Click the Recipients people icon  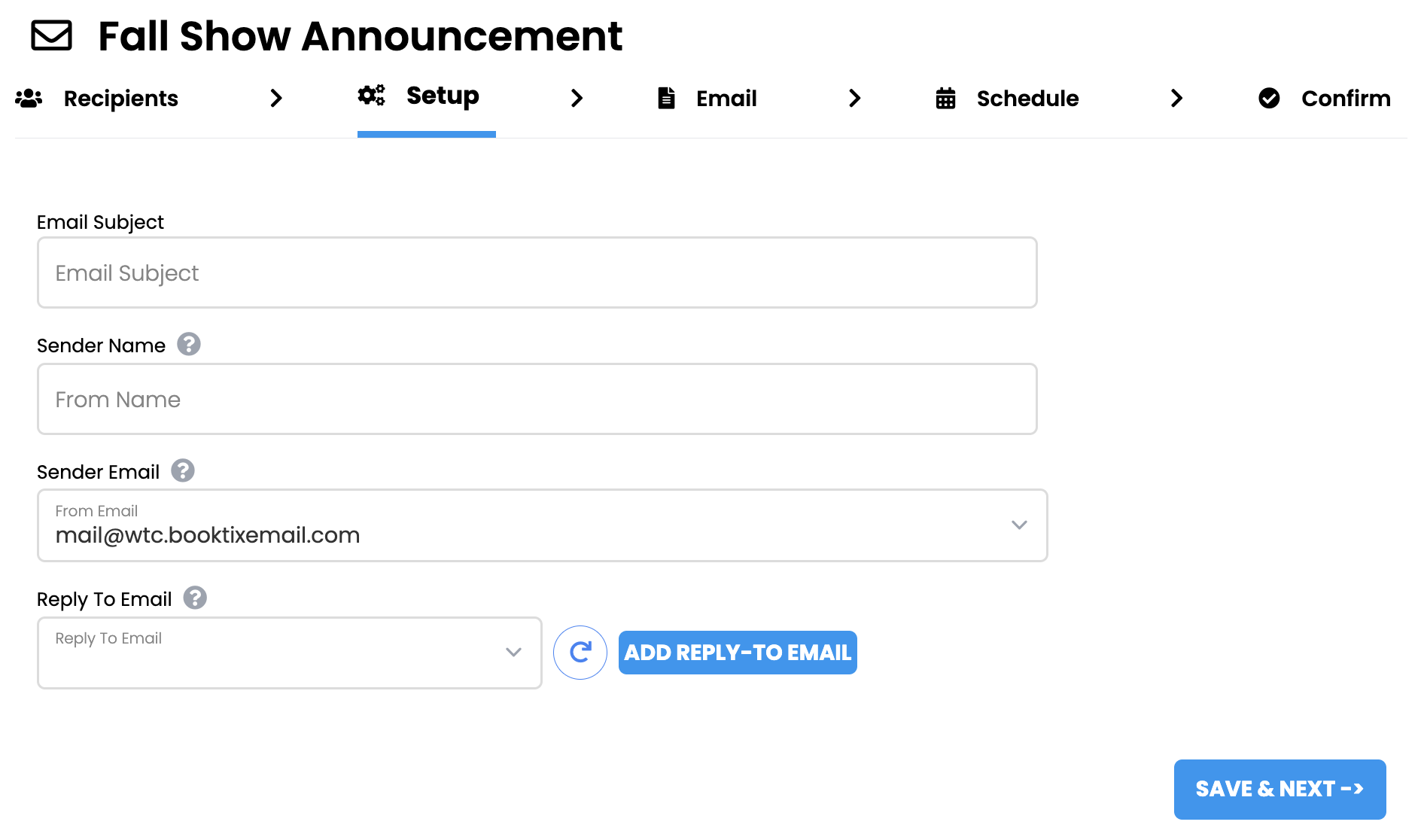tap(29, 99)
